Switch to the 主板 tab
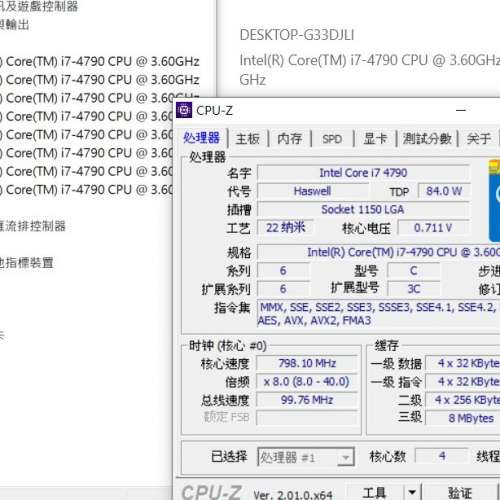Image resolution: width=500 pixels, height=500 pixels. tap(248, 139)
